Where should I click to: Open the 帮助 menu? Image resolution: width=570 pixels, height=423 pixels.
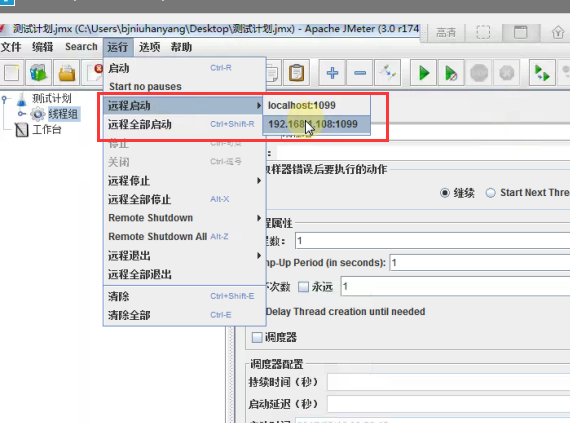coord(181,47)
